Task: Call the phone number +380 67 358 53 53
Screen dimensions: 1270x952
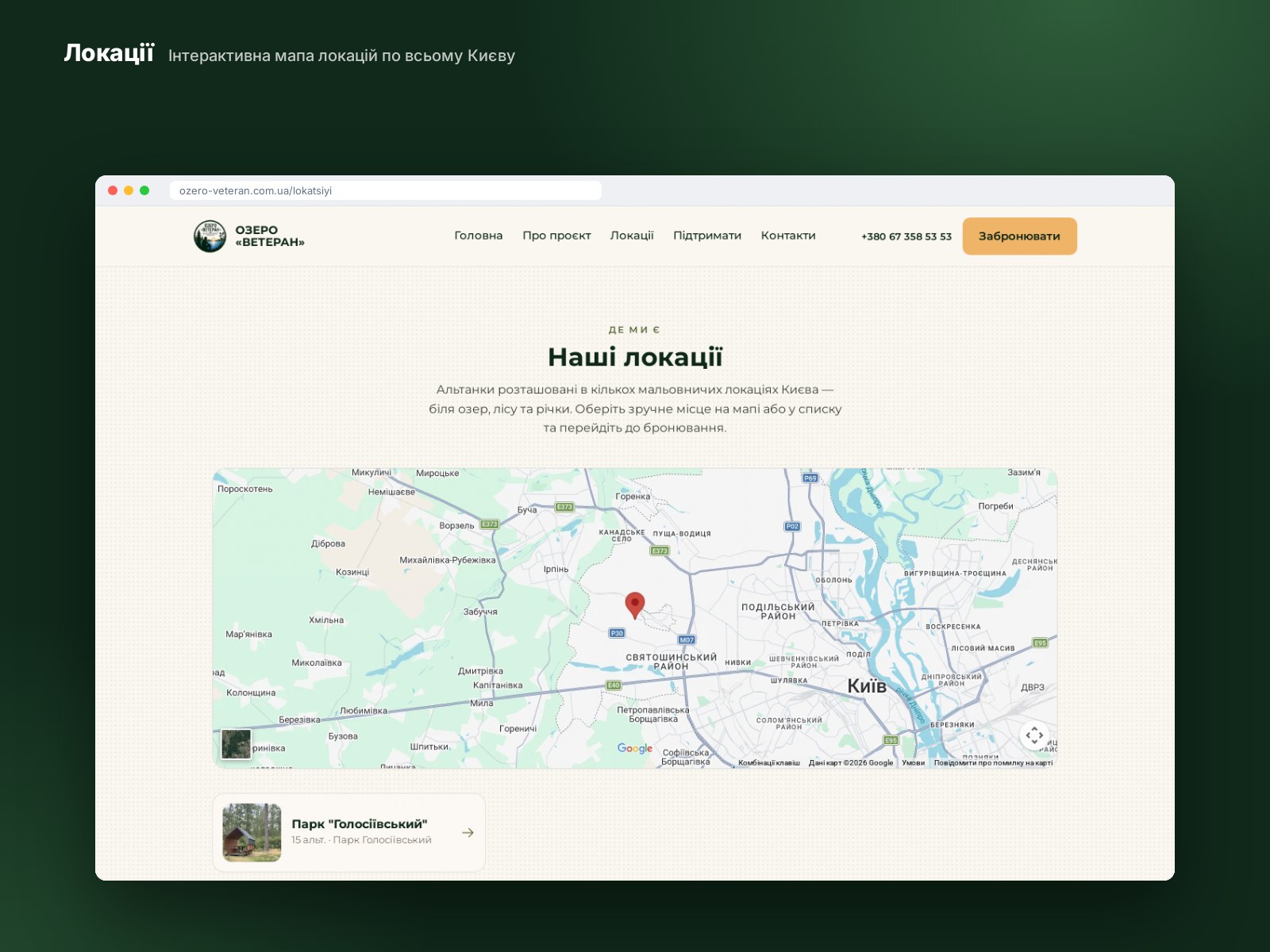Action: (906, 236)
